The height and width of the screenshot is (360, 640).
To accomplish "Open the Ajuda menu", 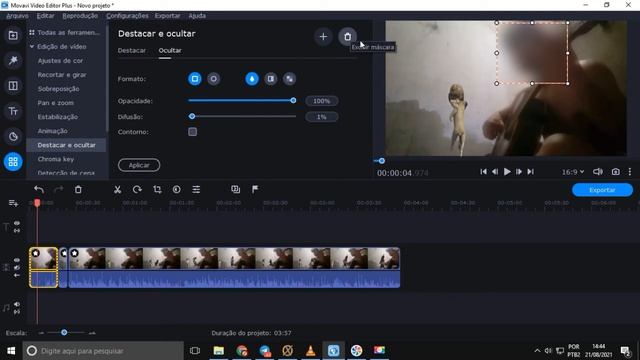I will tap(197, 16).
